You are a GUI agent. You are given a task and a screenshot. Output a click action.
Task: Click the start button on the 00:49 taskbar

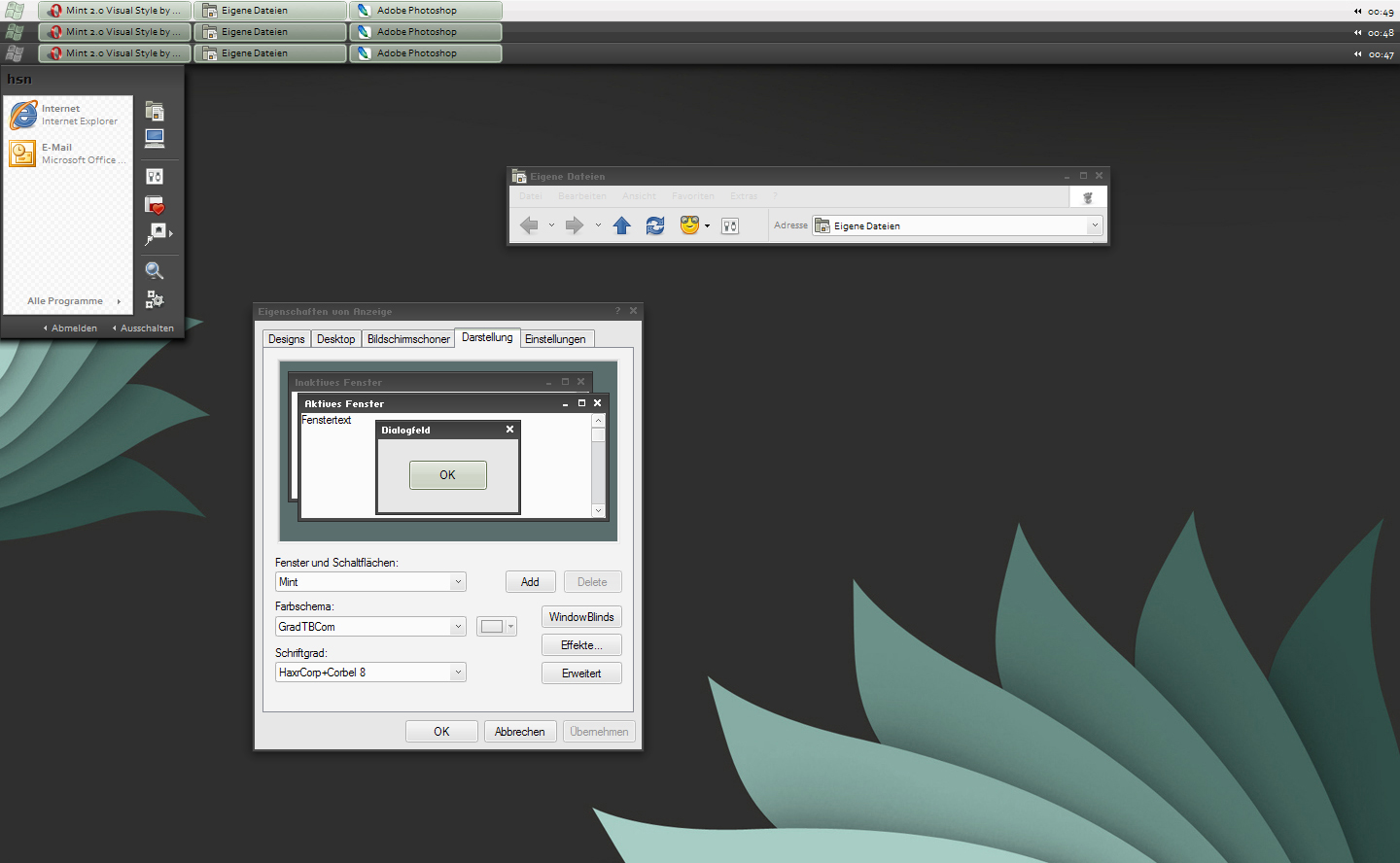click(x=15, y=11)
